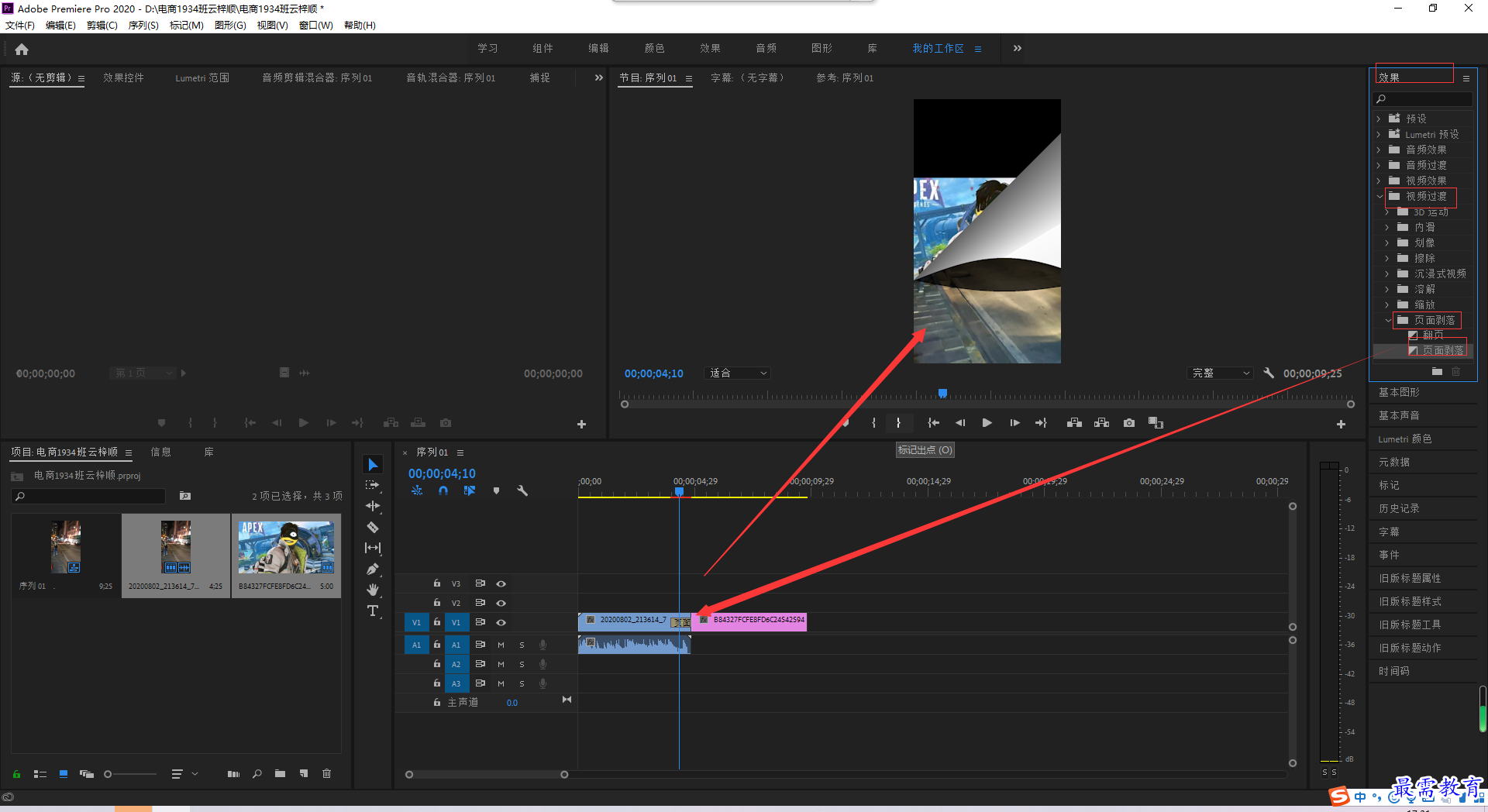Viewport: 1488px width, 812px height.
Task: Collapse the 视频过渡 folder
Action: coord(1379,196)
